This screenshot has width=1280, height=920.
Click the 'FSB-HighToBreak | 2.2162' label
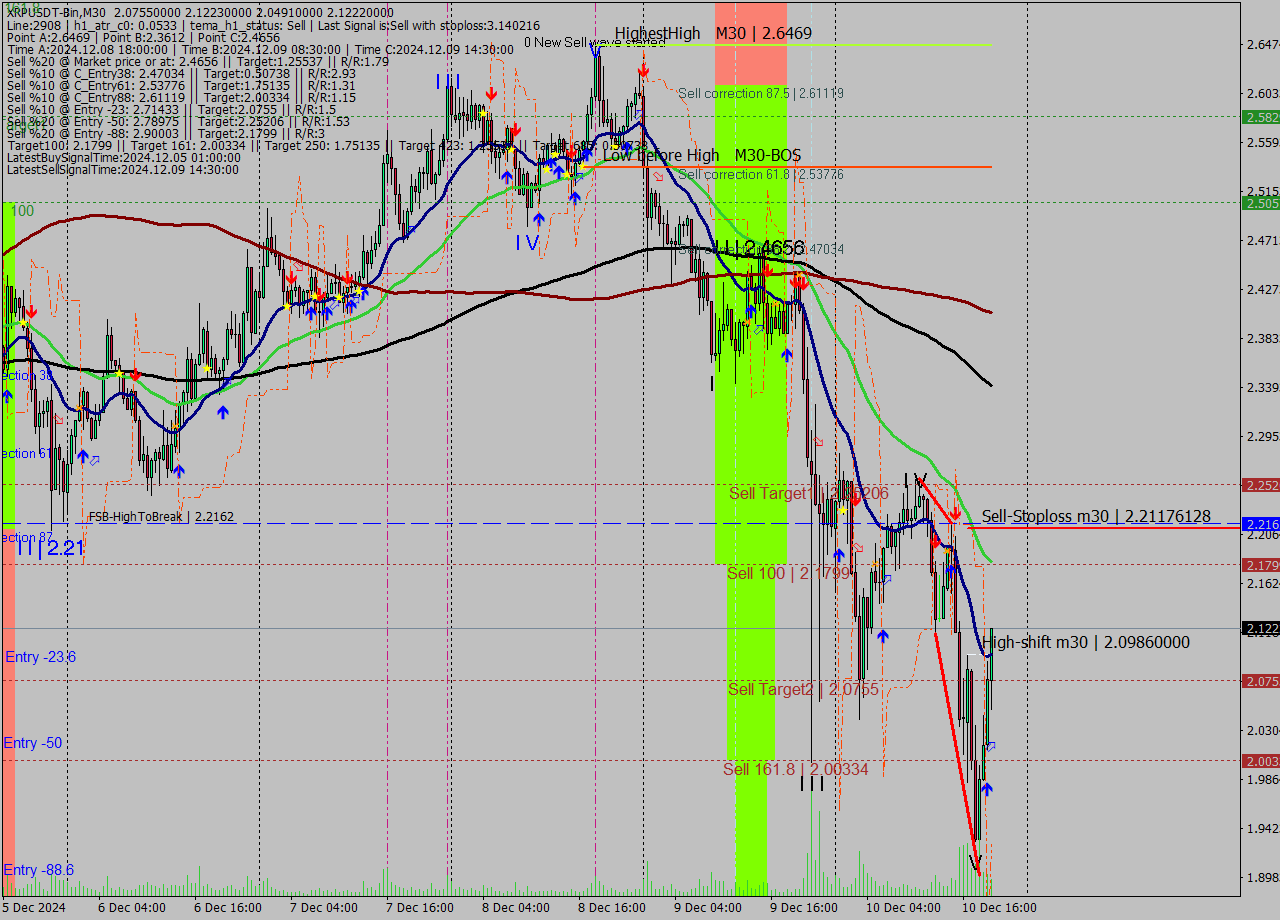[x=162, y=517]
